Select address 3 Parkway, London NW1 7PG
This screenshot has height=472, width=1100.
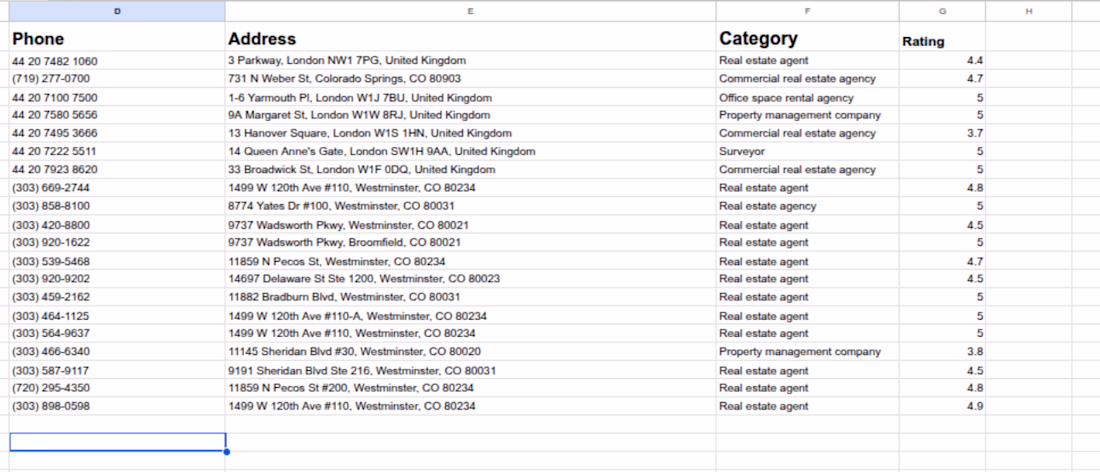point(471,61)
